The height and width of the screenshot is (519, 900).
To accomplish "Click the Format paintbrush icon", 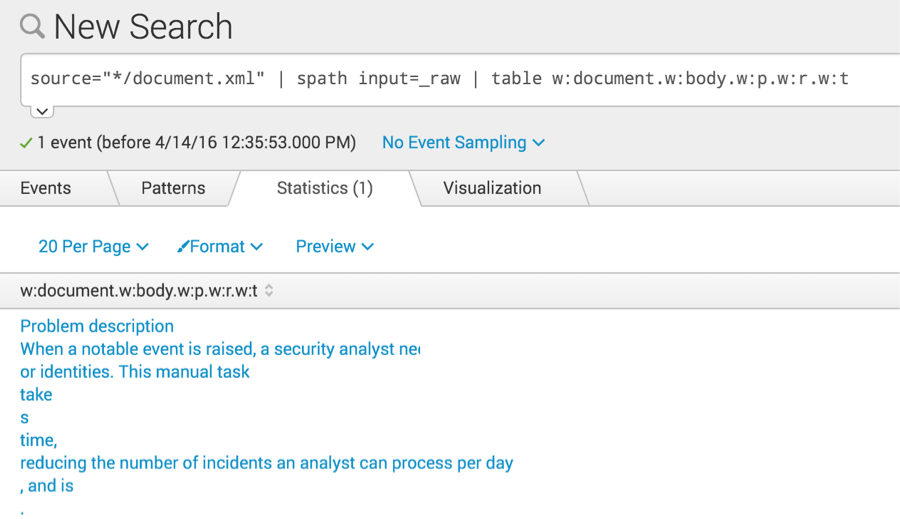I will click(x=183, y=246).
